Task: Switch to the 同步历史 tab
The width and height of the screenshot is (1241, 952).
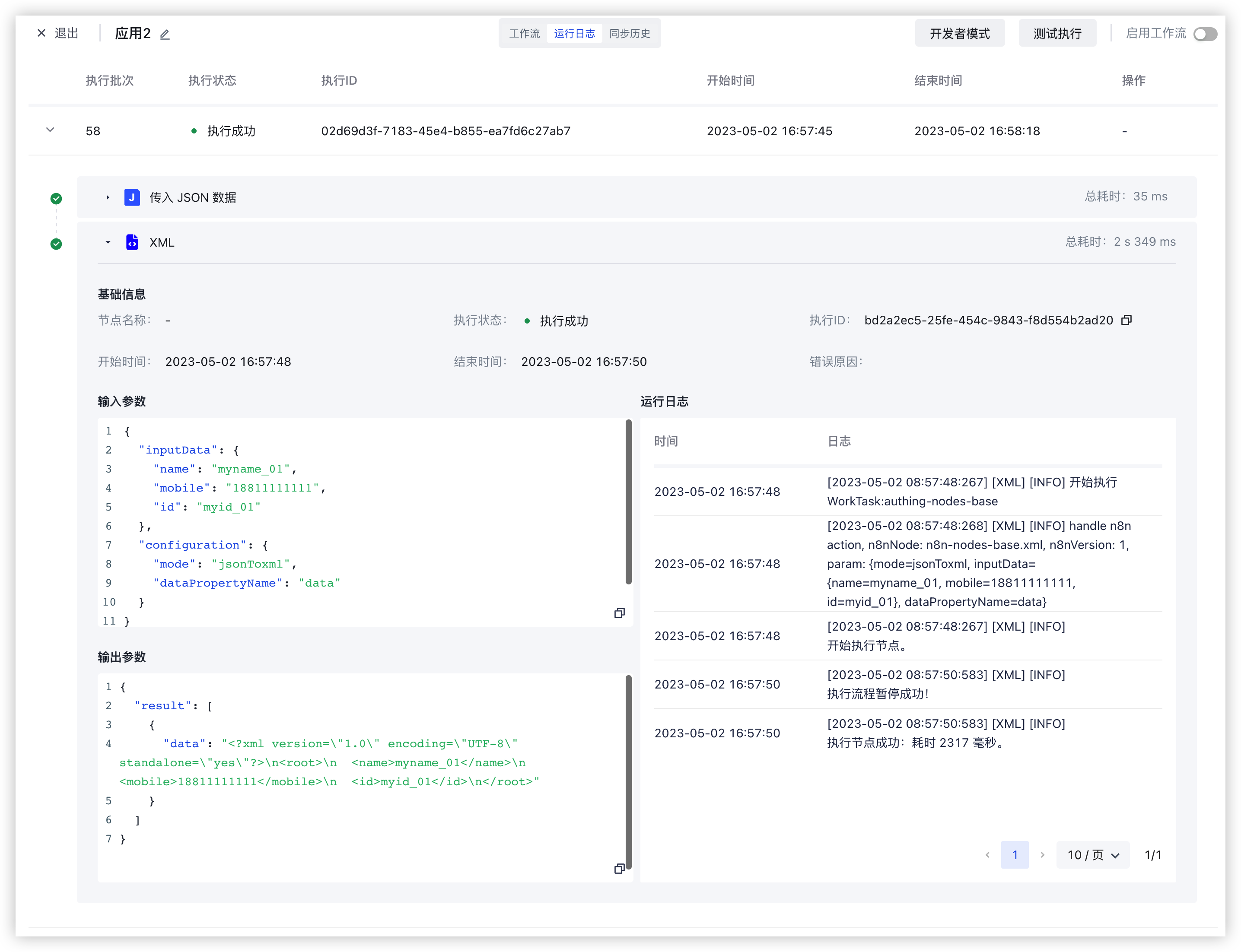Action: (629, 34)
